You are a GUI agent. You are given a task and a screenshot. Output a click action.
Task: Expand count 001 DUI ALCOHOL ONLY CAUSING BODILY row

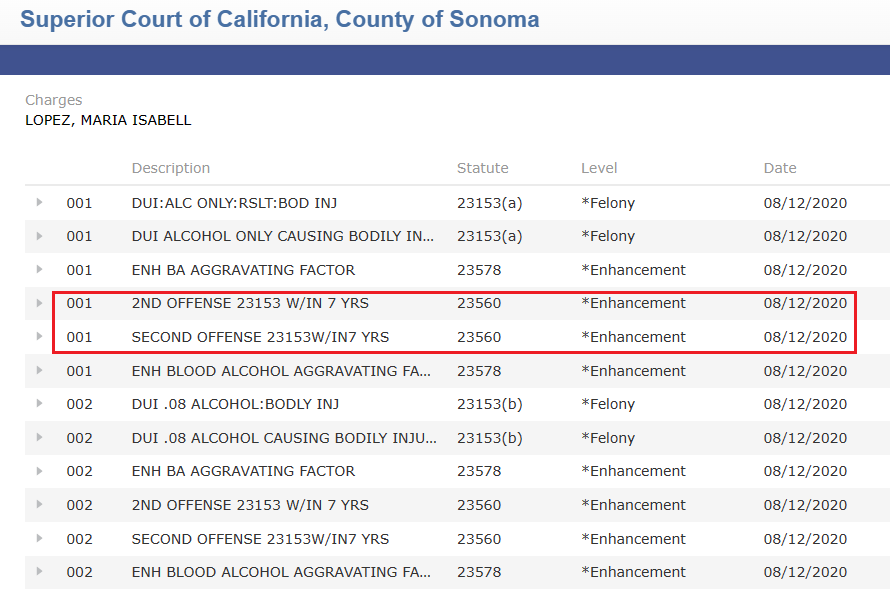[40, 236]
